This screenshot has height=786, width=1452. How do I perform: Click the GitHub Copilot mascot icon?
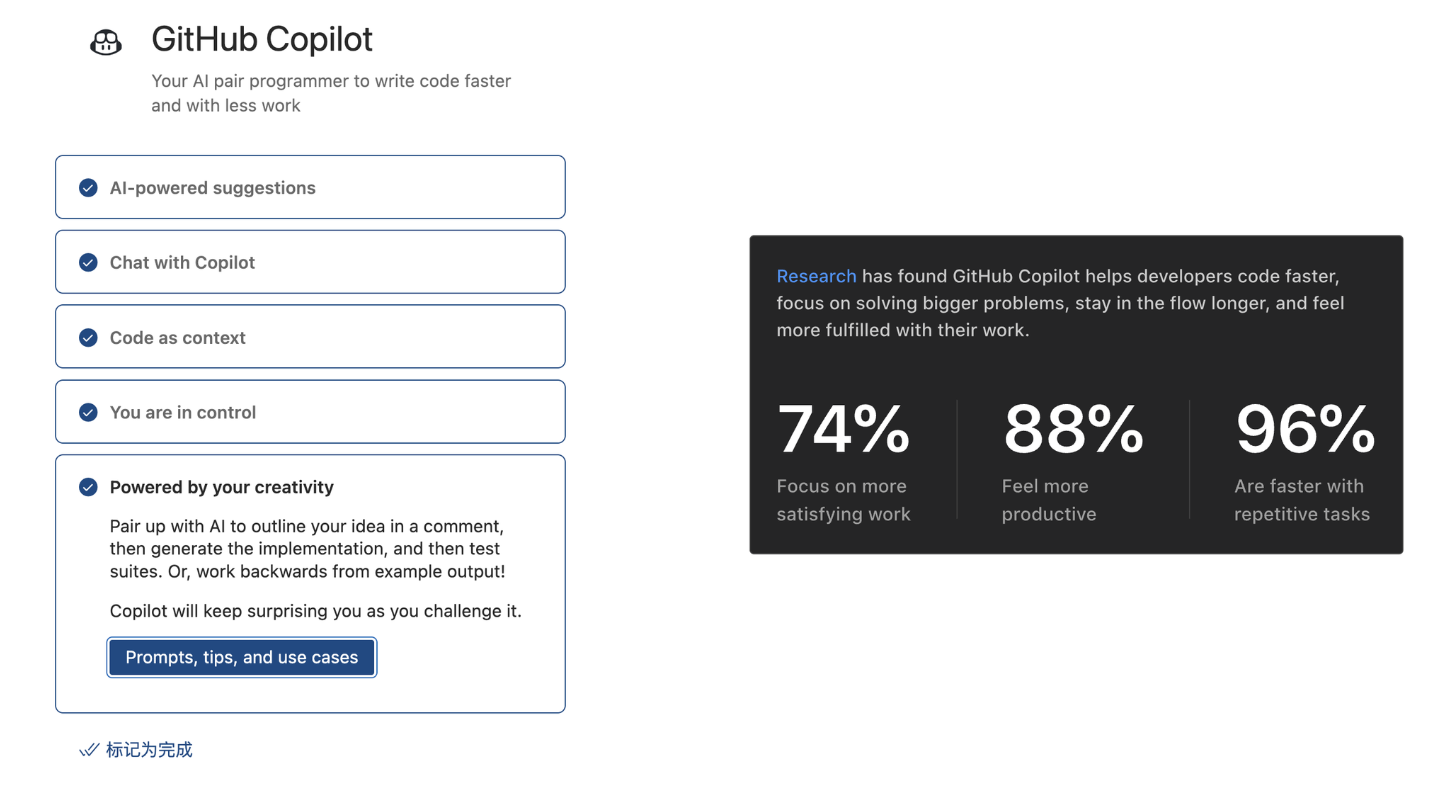(x=105, y=41)
